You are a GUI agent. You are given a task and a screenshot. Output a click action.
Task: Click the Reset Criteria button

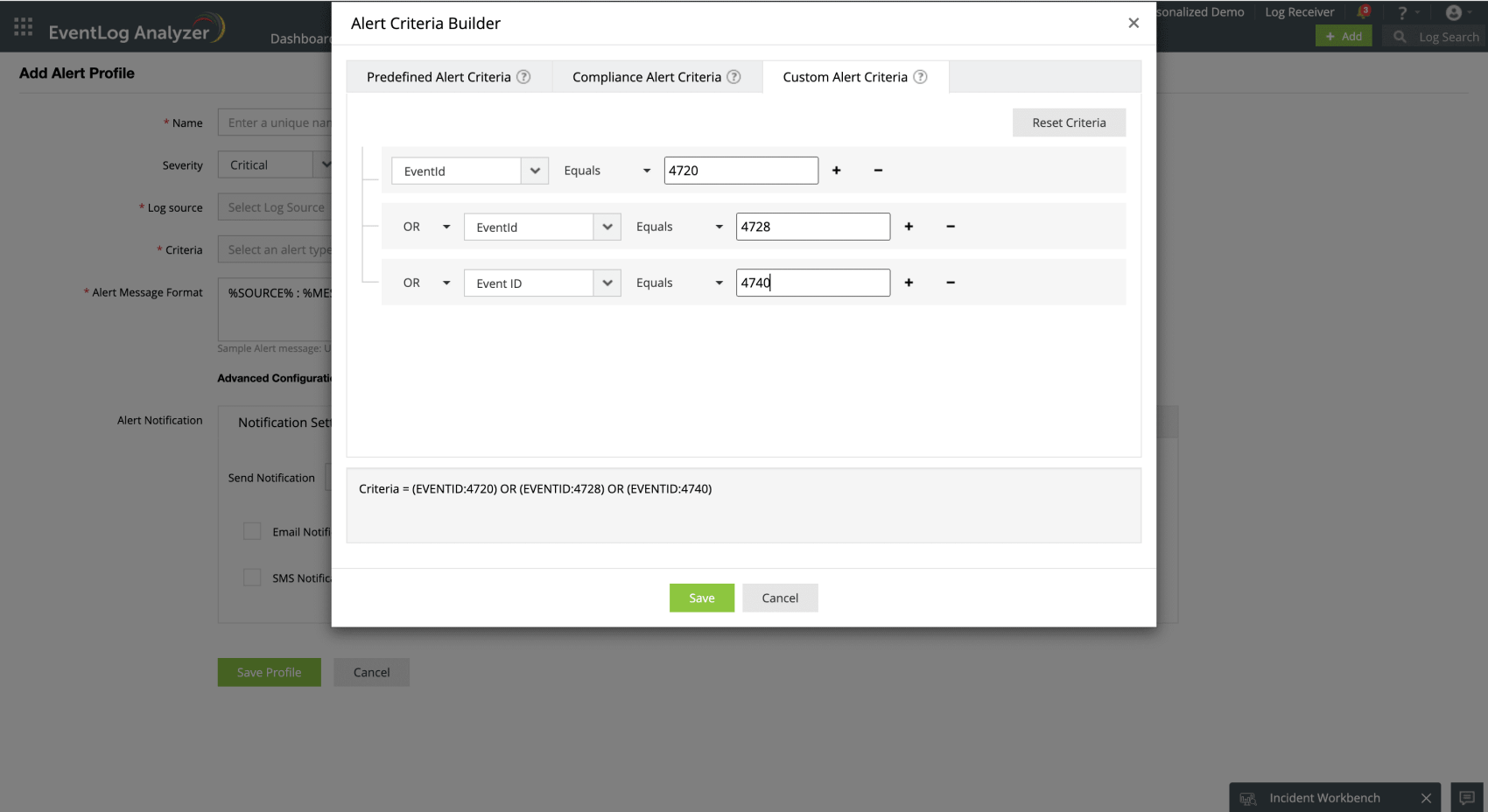tap(1068, 122)
